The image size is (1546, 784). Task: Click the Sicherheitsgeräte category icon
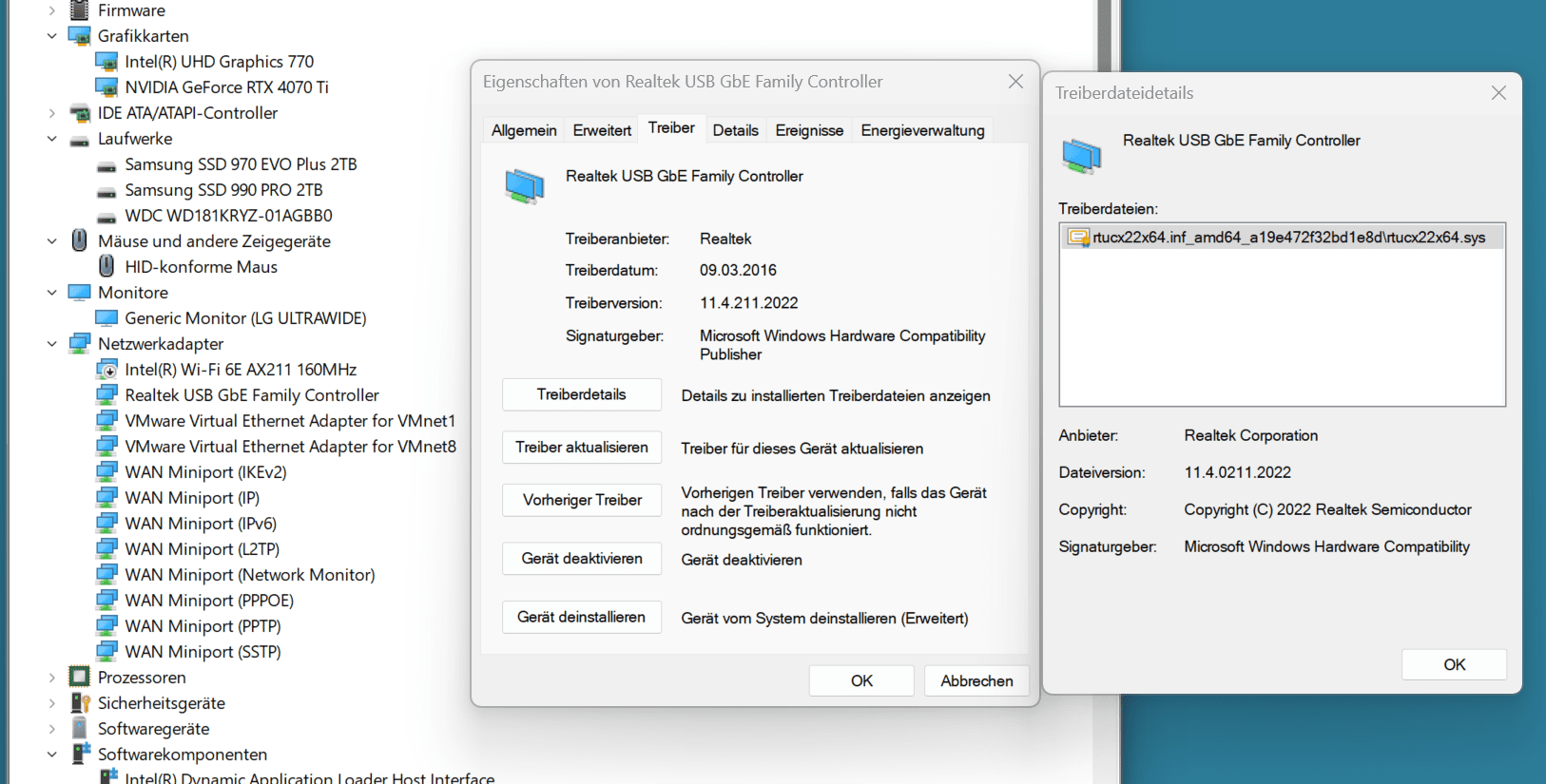pyautogui.click(x=80, y=703)
